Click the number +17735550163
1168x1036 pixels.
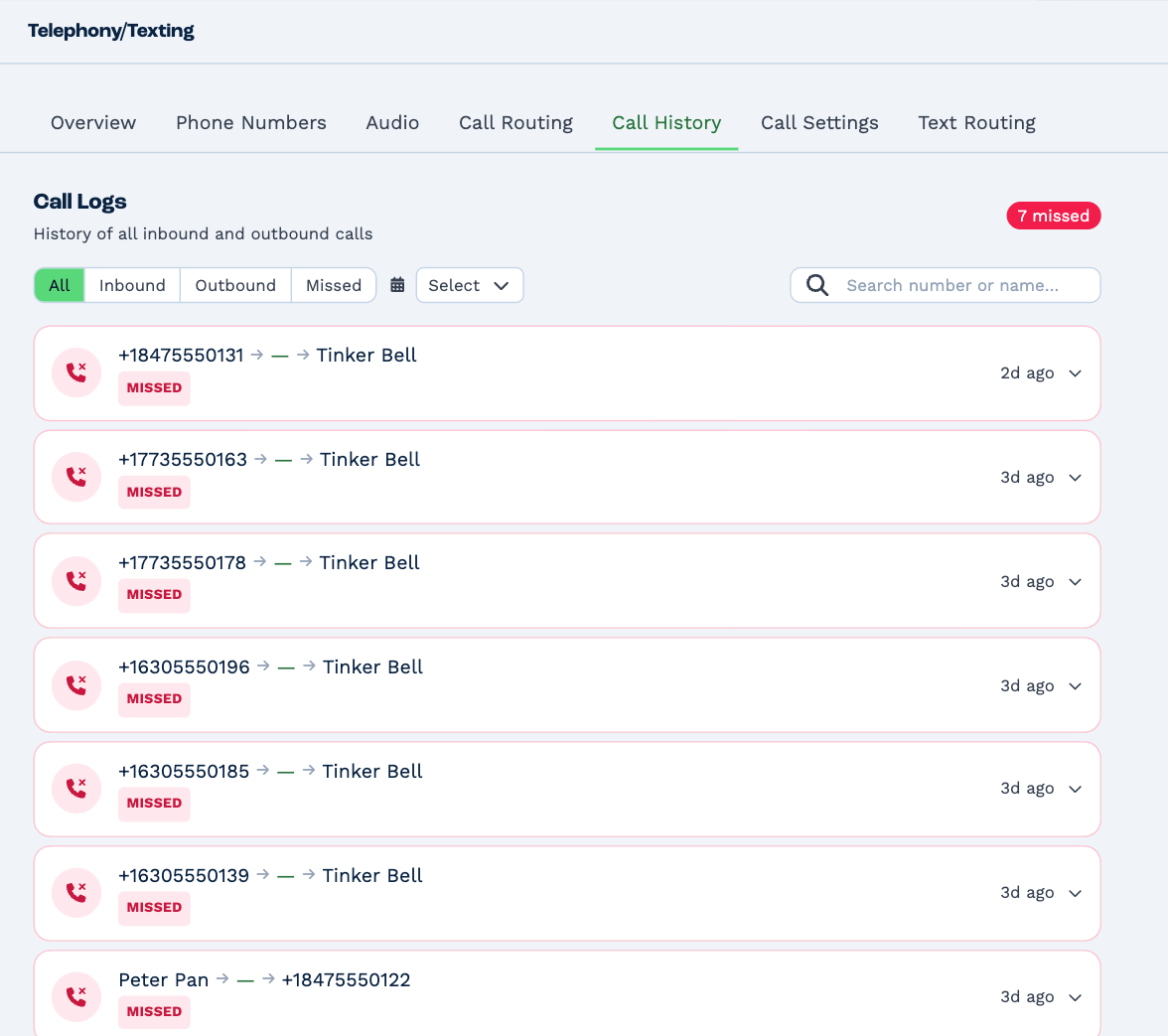tap(183, 460)
